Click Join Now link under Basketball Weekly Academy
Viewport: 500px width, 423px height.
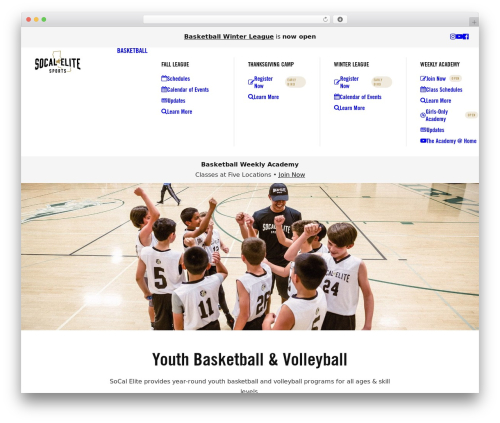pyautogui.click(x=291, y=175)
